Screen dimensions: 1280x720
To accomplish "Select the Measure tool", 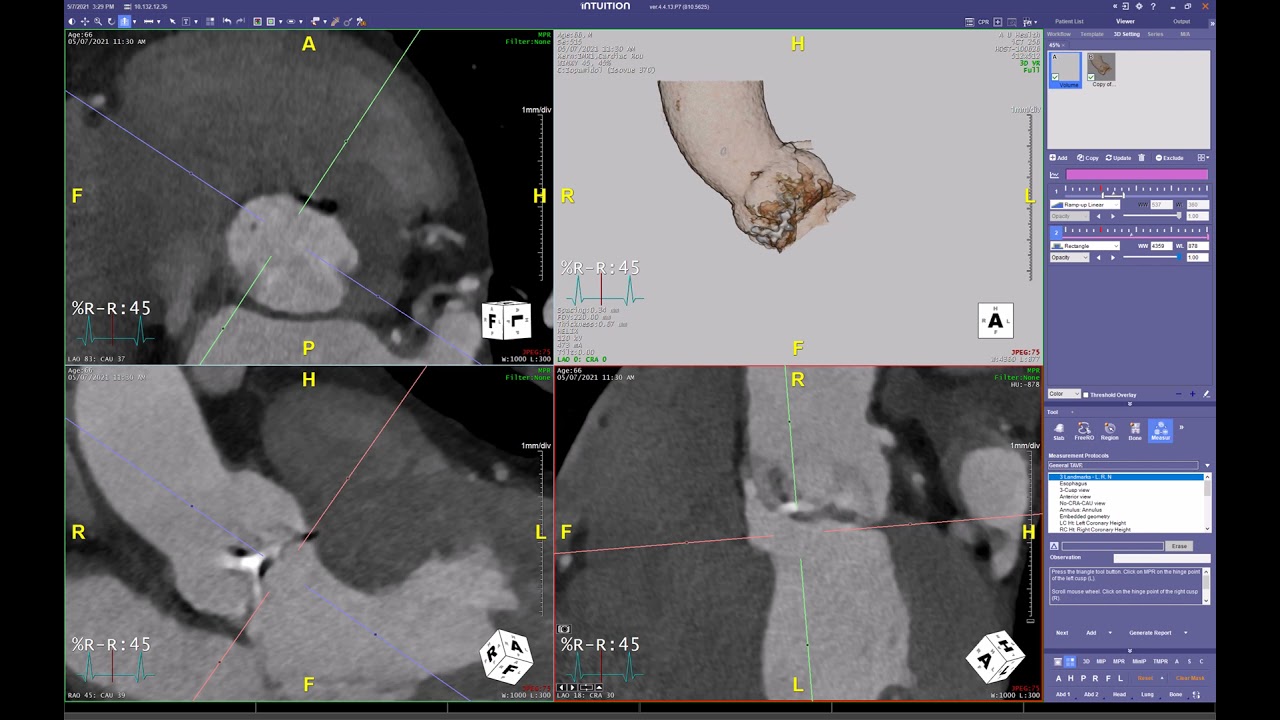I will pos(1160,431).
